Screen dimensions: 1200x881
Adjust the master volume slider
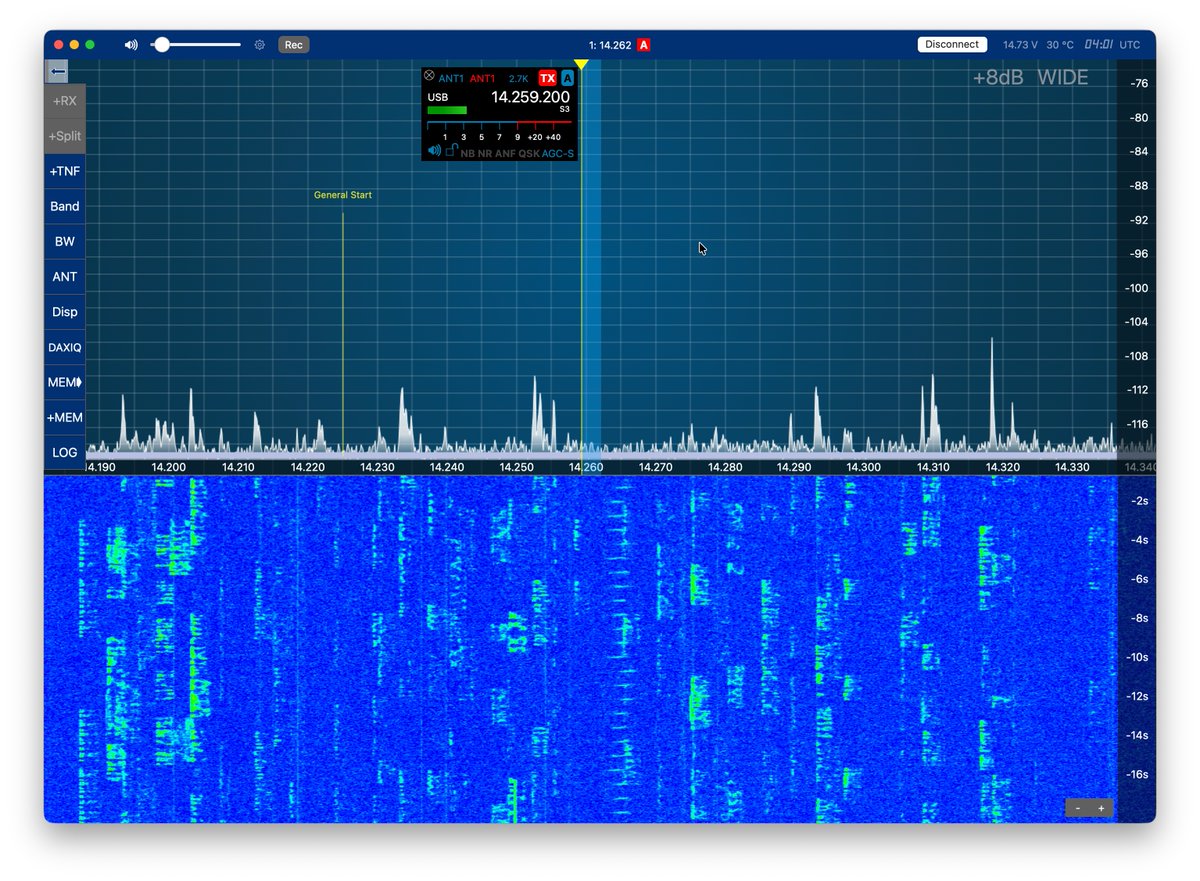(x=196, y=45)
